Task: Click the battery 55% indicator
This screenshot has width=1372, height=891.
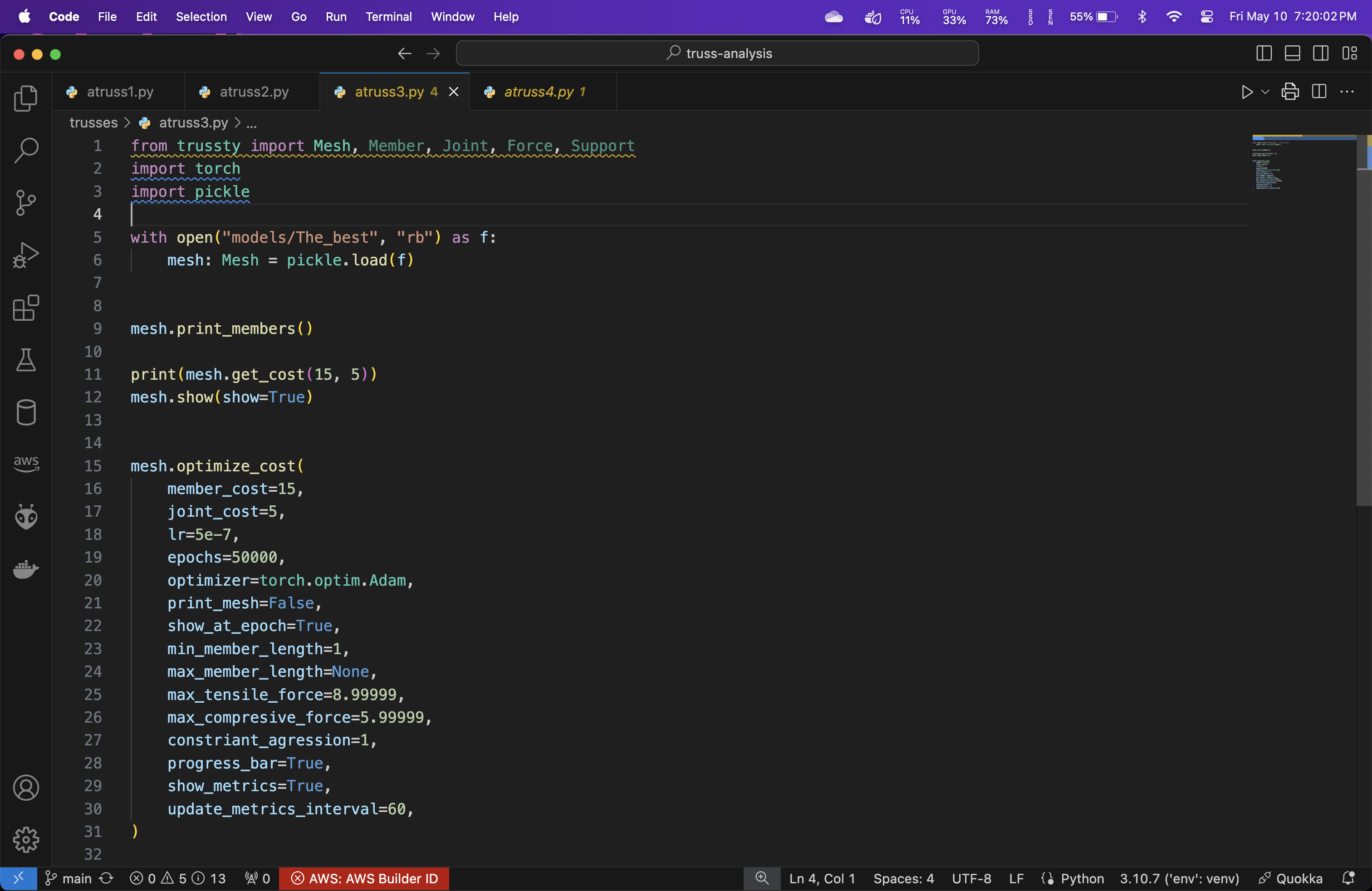Action: [x=1093, y=17]
